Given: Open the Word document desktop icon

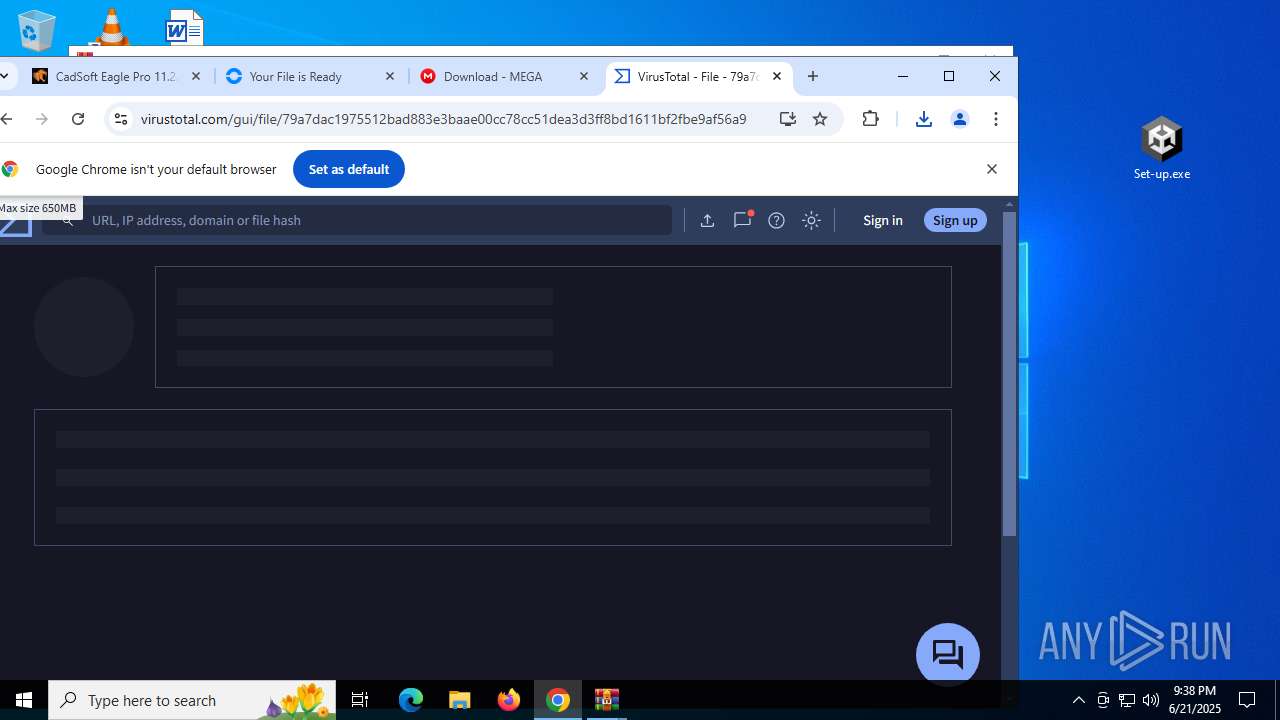Looking at the screenshot, I should (x=185, y=27).
